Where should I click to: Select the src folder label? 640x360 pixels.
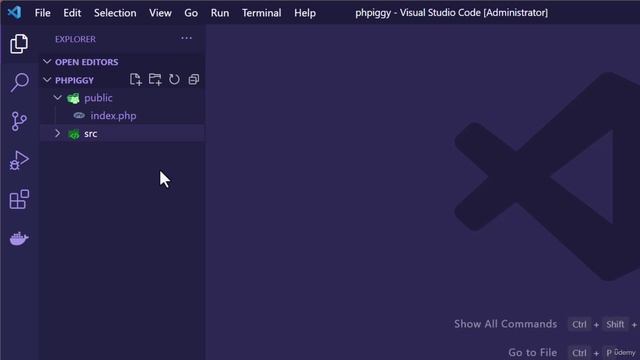[91, 134]
